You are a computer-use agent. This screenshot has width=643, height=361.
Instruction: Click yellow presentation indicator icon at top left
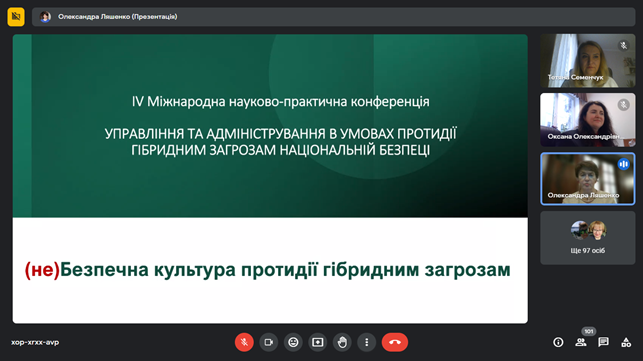[x=16, y=17]
